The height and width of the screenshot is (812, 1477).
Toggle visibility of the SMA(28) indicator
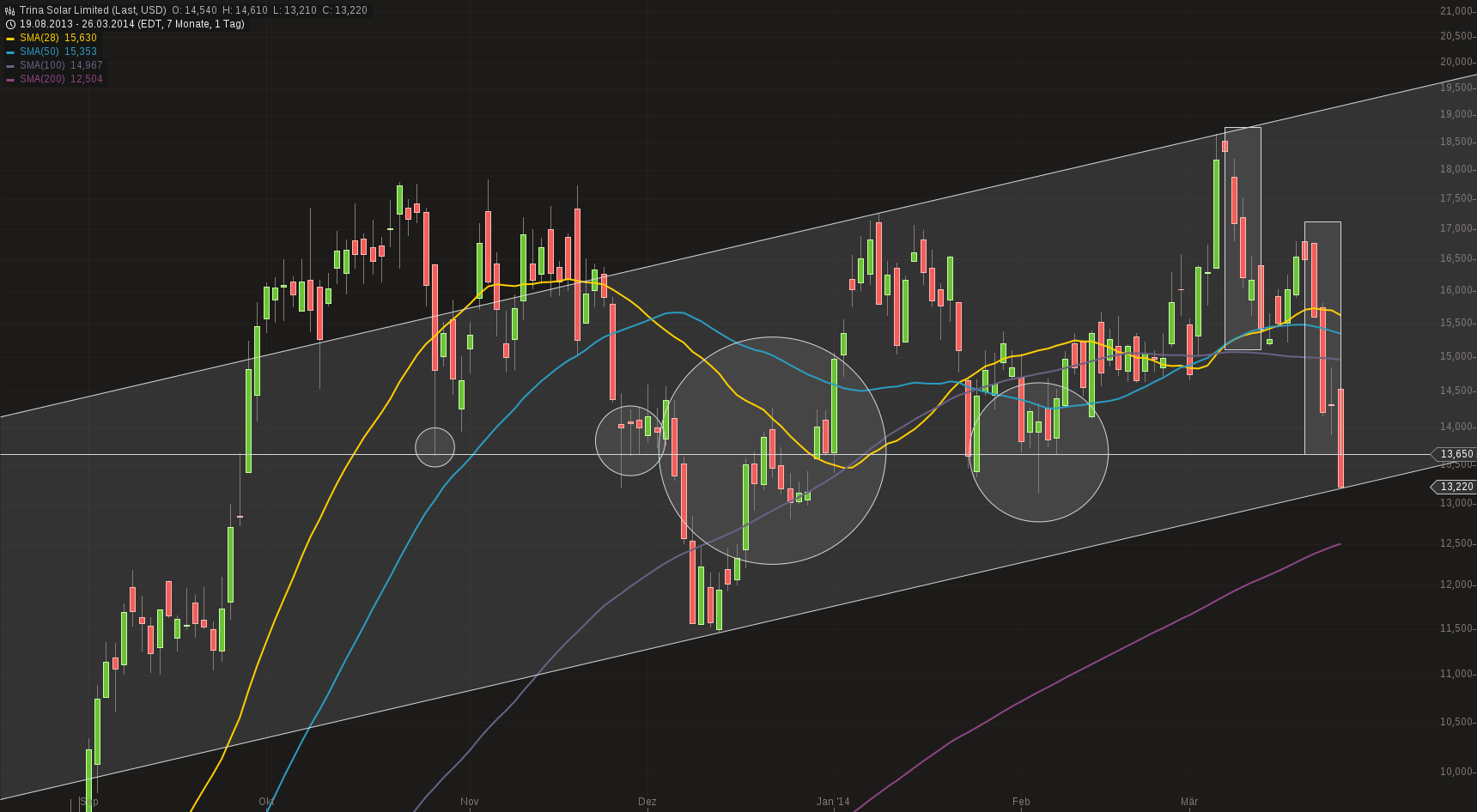(x=39, y=38)
